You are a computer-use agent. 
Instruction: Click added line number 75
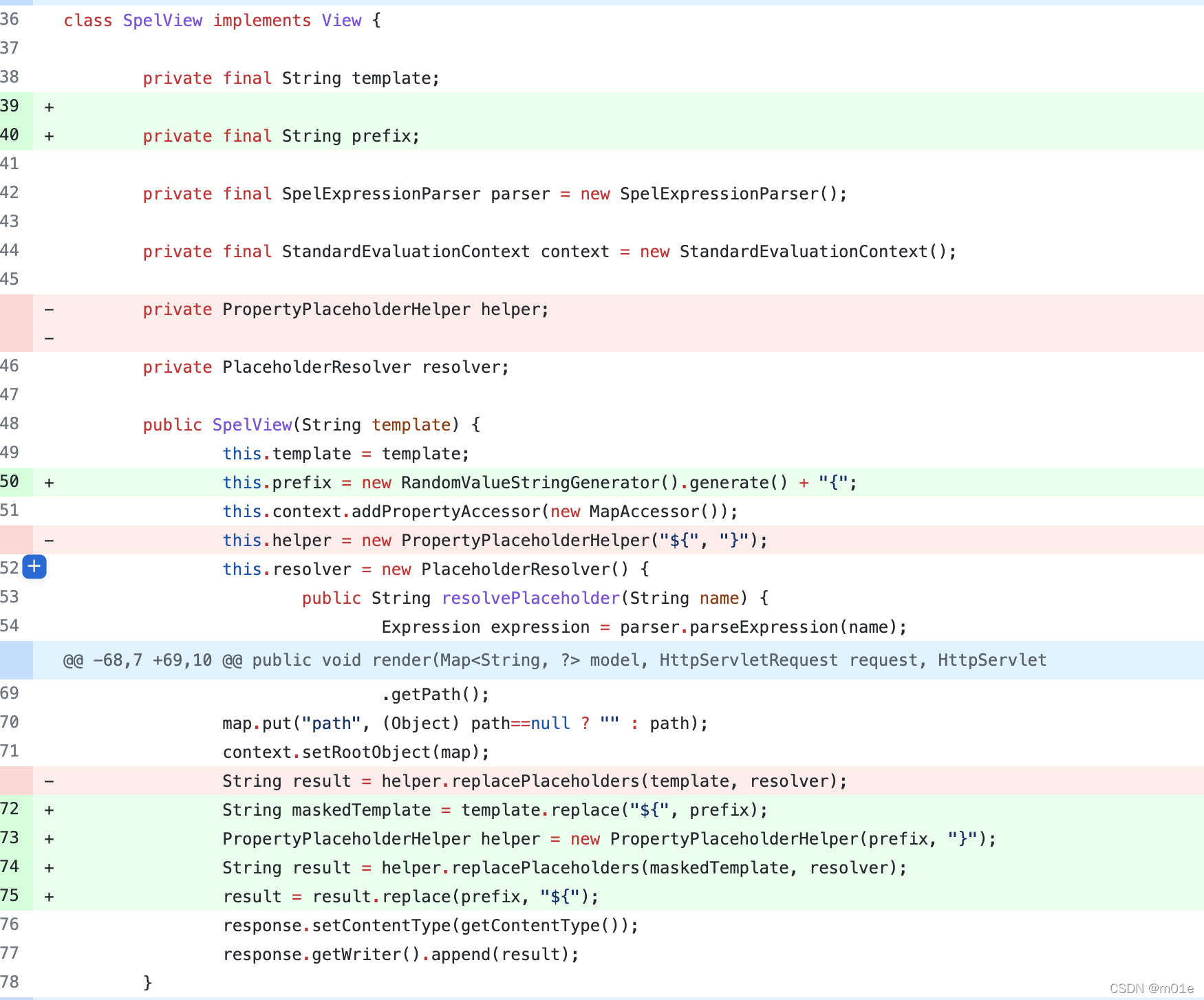click(x=10, y=895)
